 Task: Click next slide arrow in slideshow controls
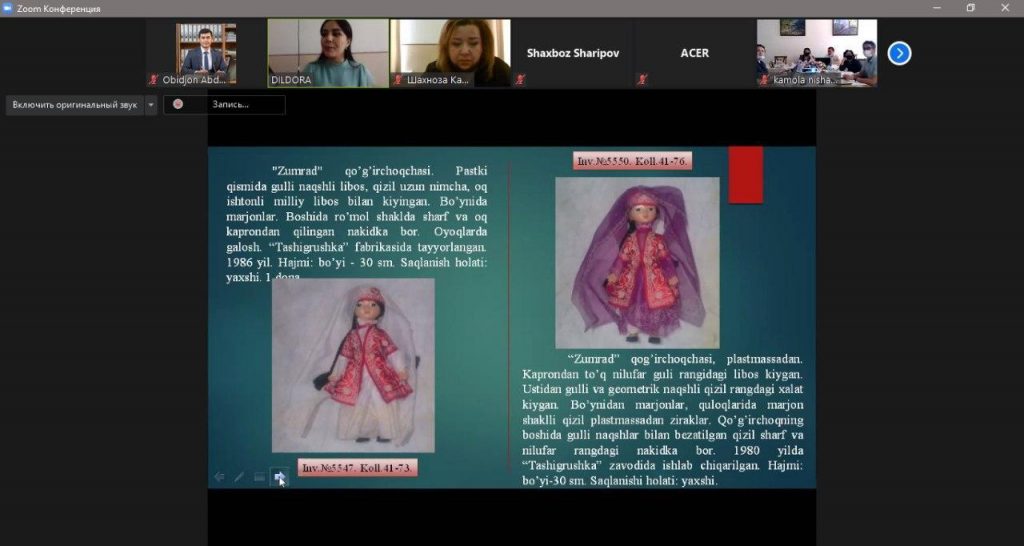coord(280,477)
